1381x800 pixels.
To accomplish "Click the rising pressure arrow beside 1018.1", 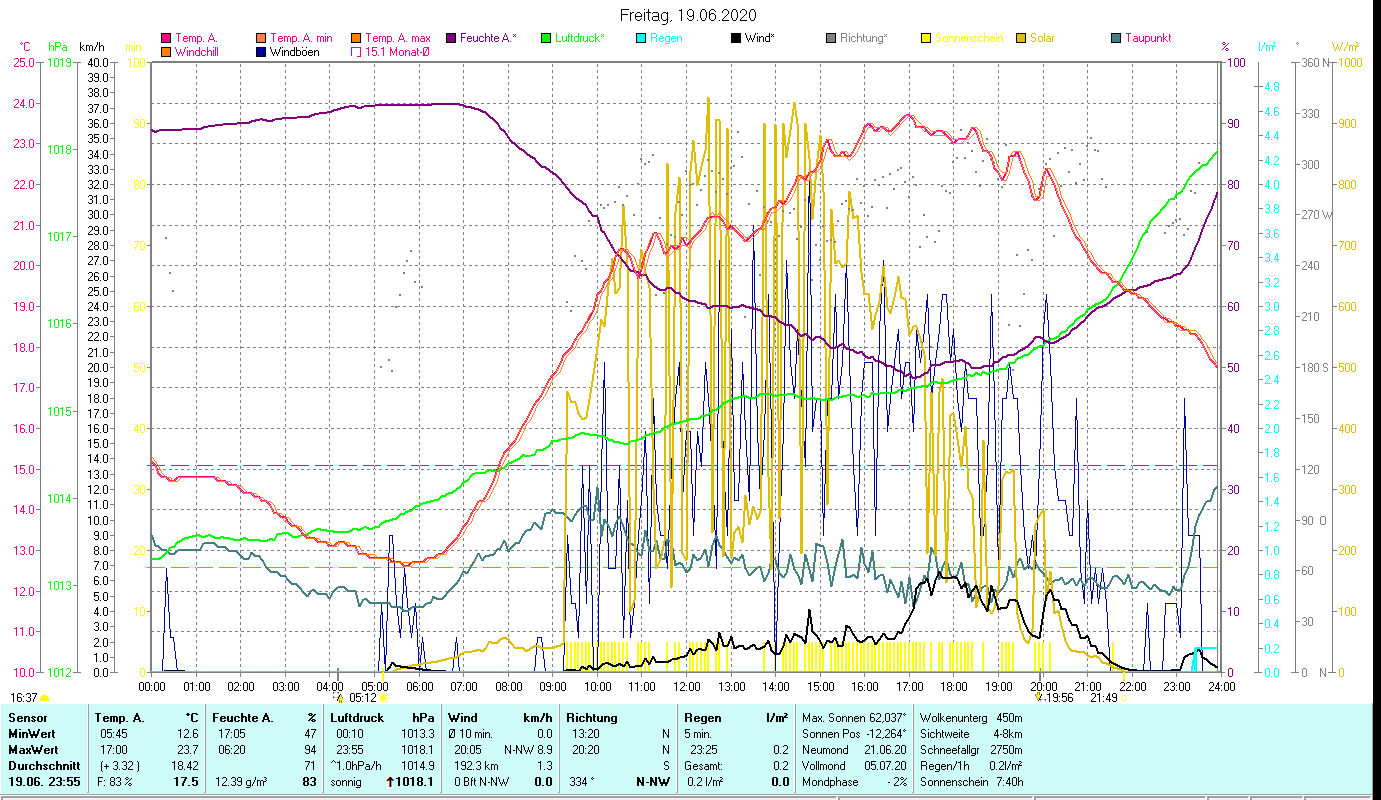I will (390, 782).
